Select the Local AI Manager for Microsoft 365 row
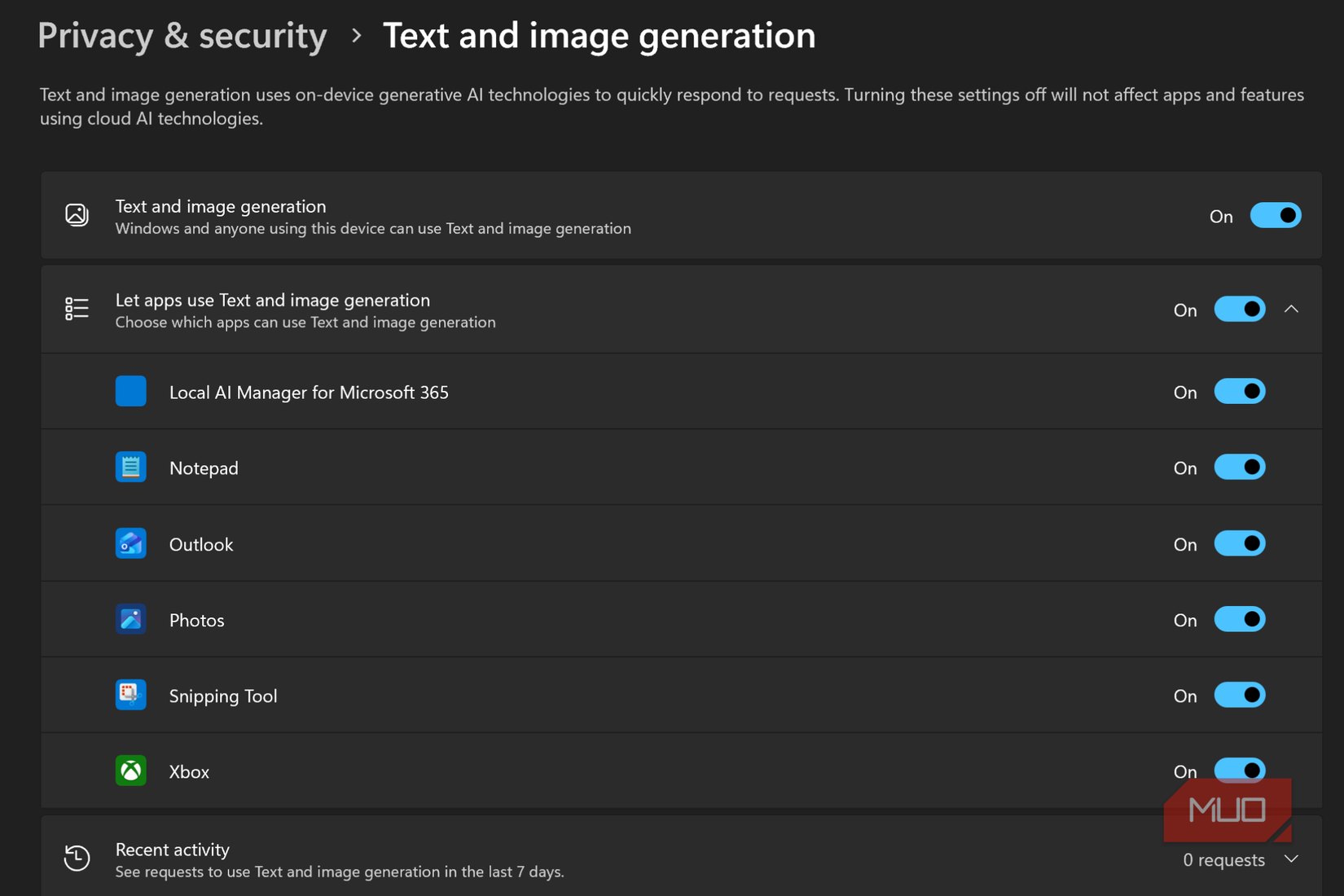The height and width of the screenshot is (896, 1344). 681,392
